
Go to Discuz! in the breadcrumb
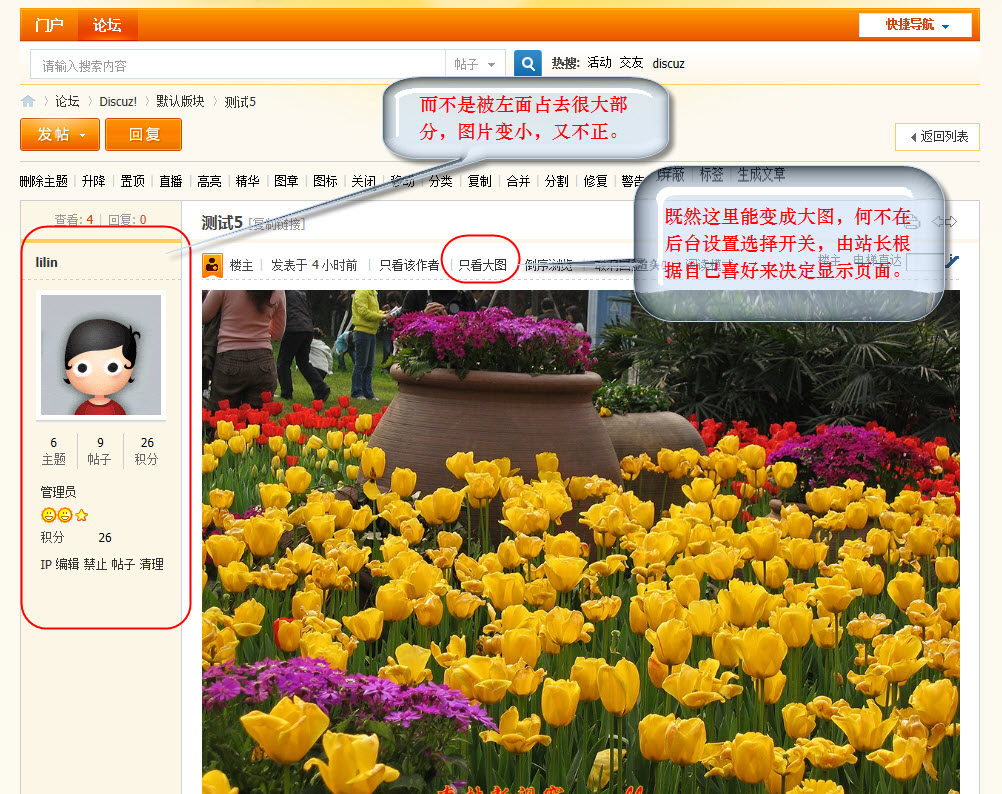coord(118,102)
